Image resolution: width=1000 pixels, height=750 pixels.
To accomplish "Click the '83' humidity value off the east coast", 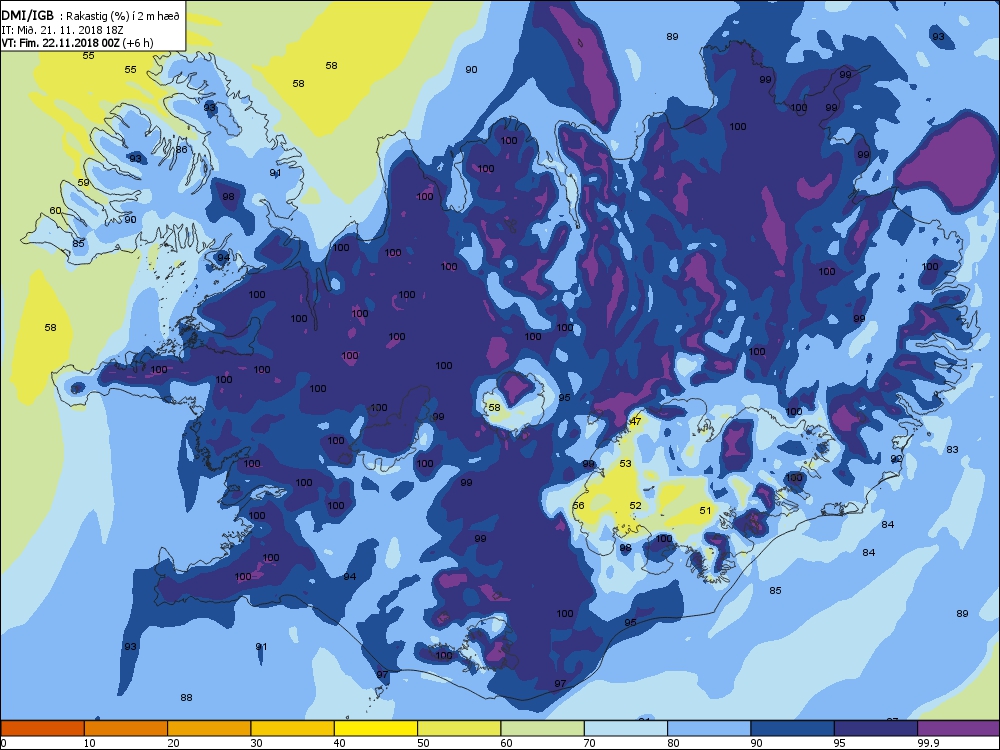I will point(952,450).
